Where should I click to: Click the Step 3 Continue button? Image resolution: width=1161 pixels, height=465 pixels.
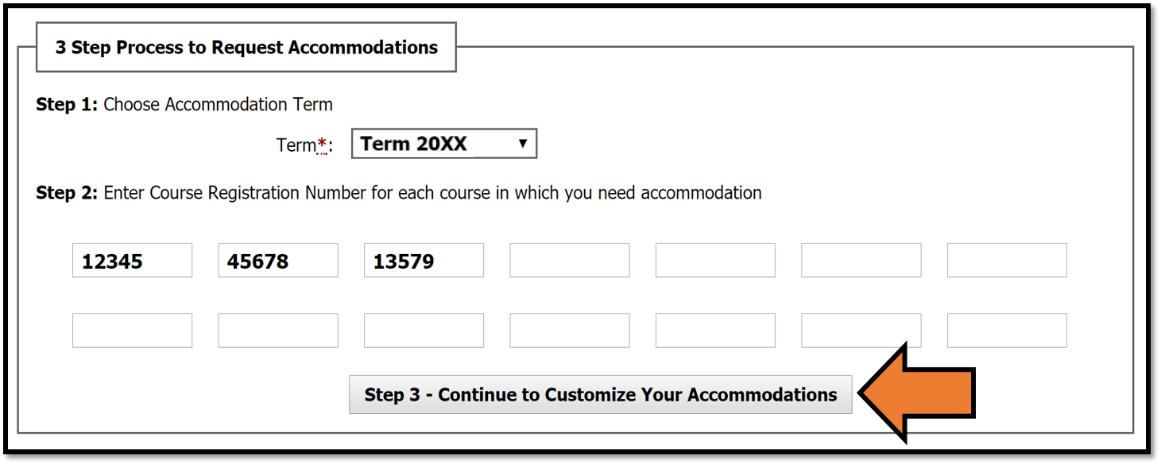(x=600, y=395)
